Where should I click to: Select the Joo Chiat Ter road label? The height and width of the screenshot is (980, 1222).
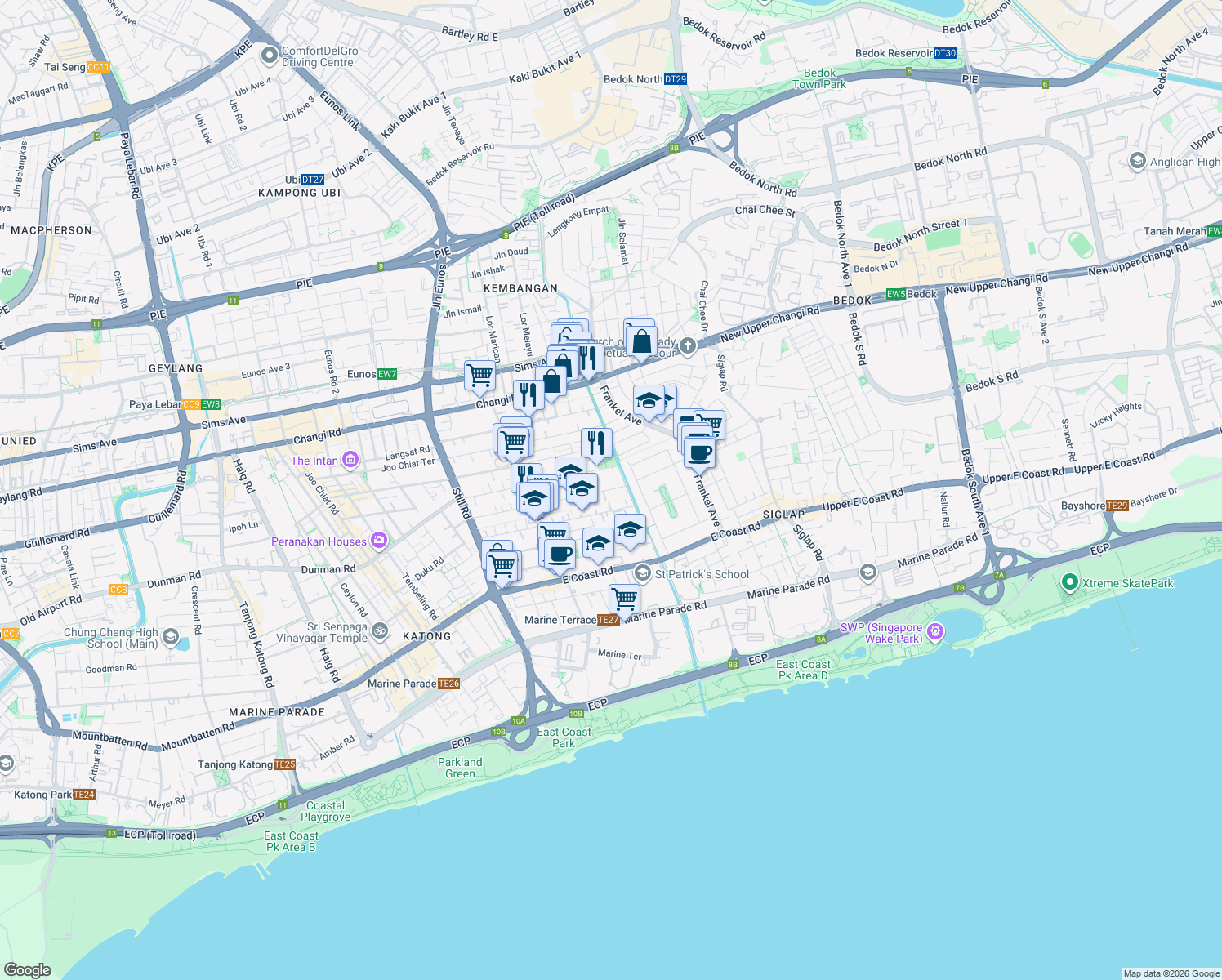point(408,465)
